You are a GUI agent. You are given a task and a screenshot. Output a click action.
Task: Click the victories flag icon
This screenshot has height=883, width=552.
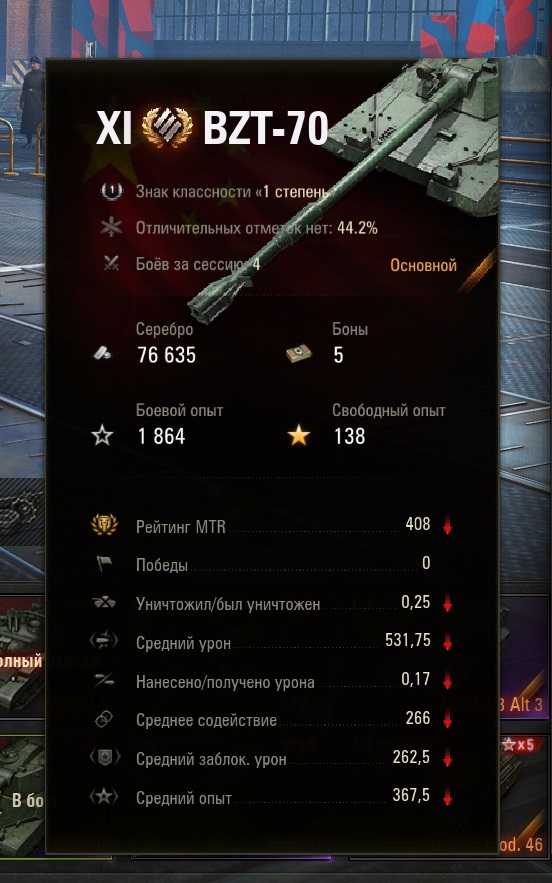coord(104,564)
